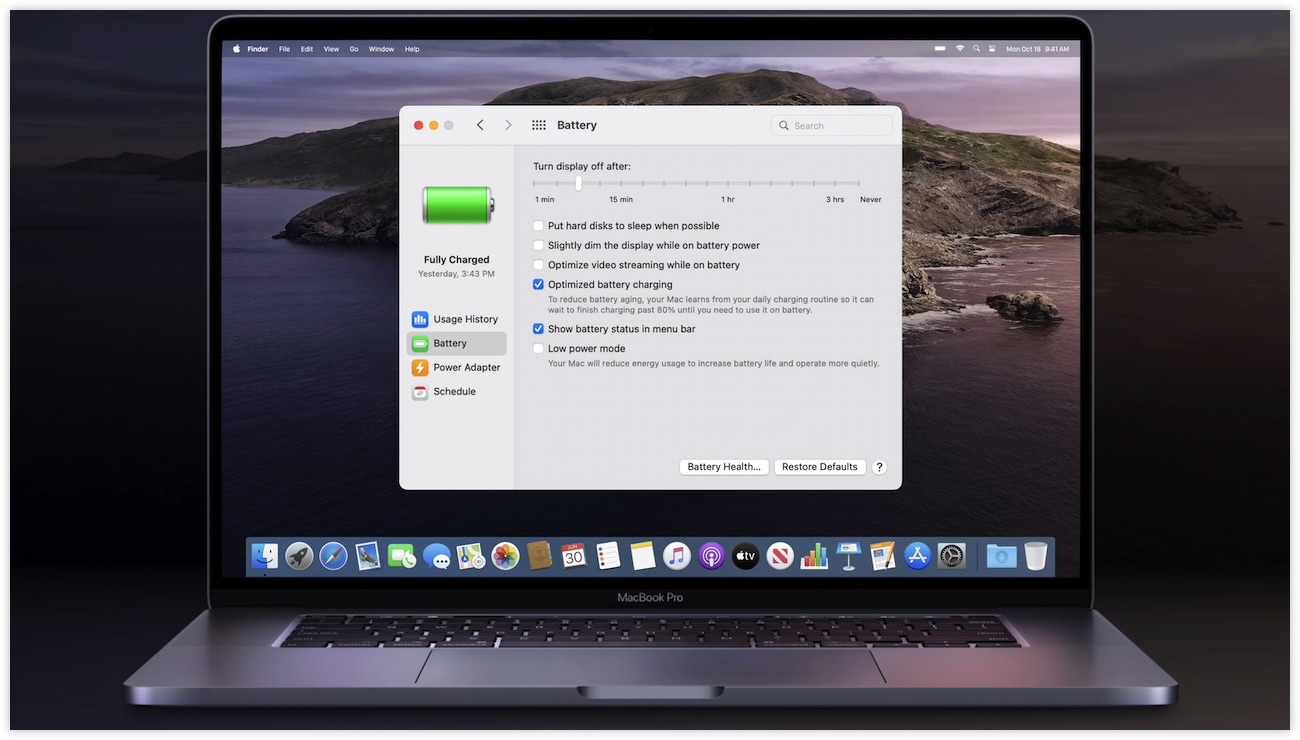Show all preferences grid icon
Image resolution: width=1300 pixels, height=740 pixels.
pyautogui.click(x=539, y=125)
